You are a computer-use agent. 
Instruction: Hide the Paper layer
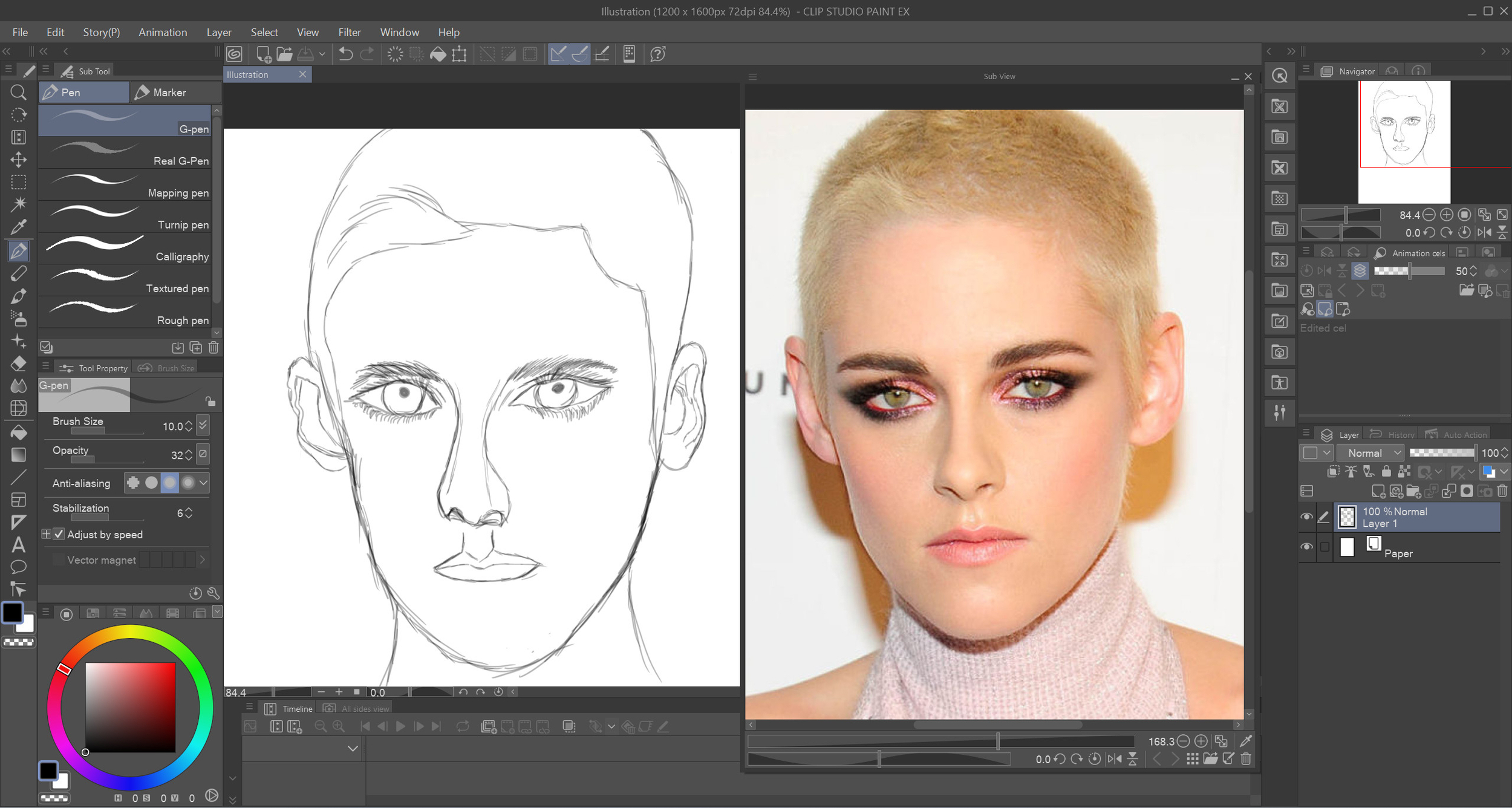click(x=1306, y=546)
